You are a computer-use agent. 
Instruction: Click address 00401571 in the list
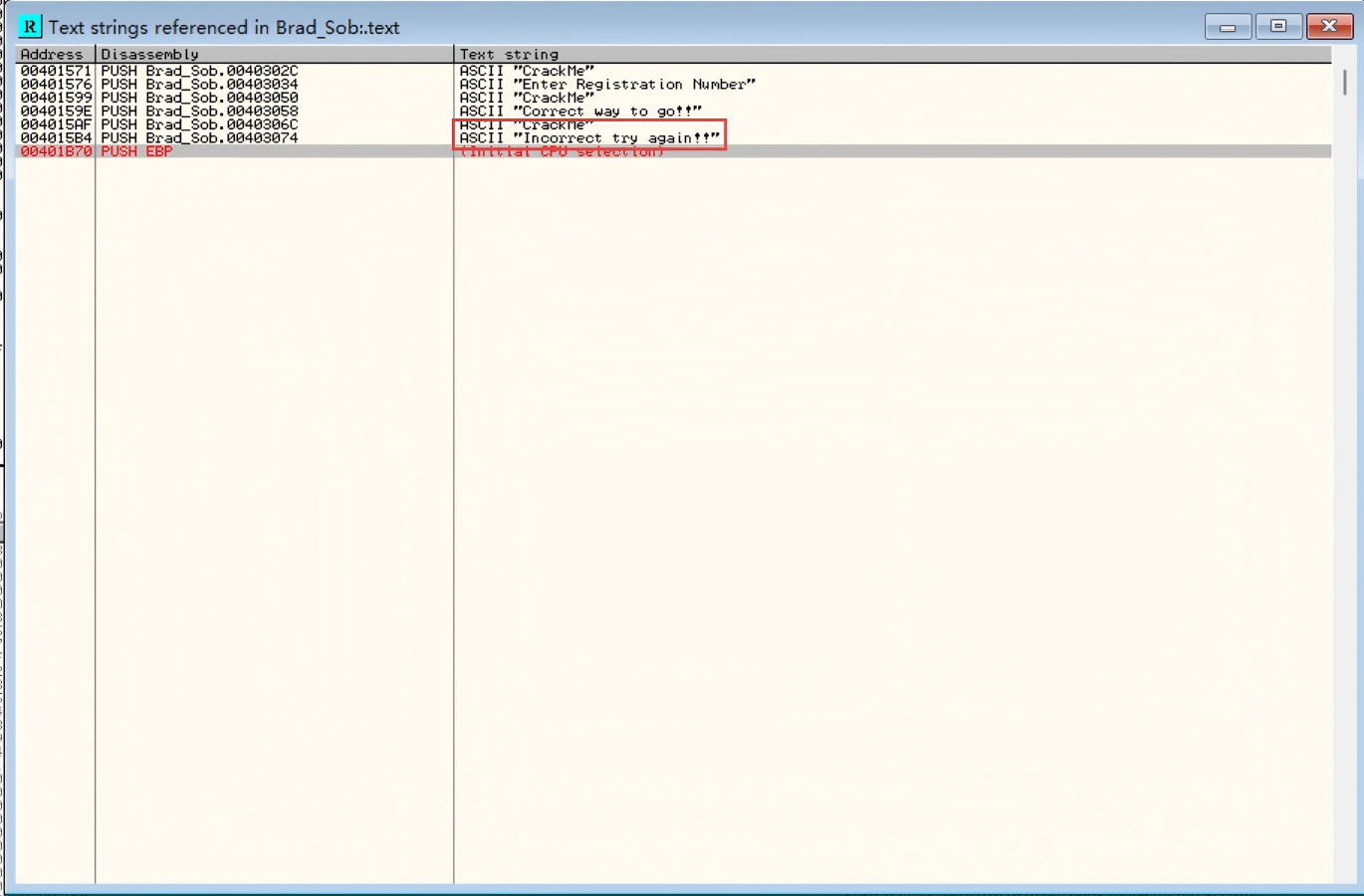56,71
